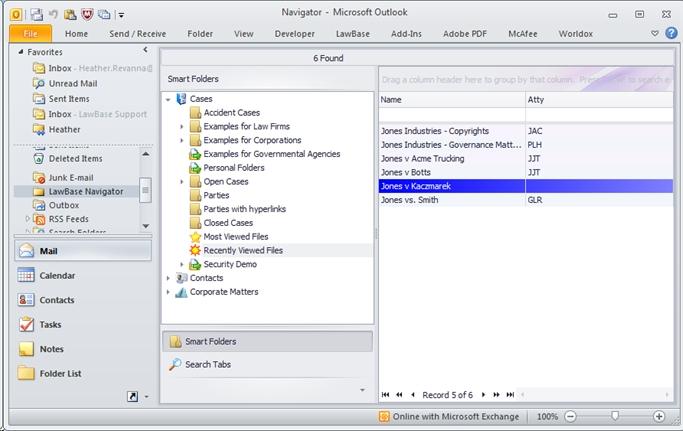This screenshot has height=431, width=683.
Task: Expand the RSS Feeds folder
Action: 27,218
